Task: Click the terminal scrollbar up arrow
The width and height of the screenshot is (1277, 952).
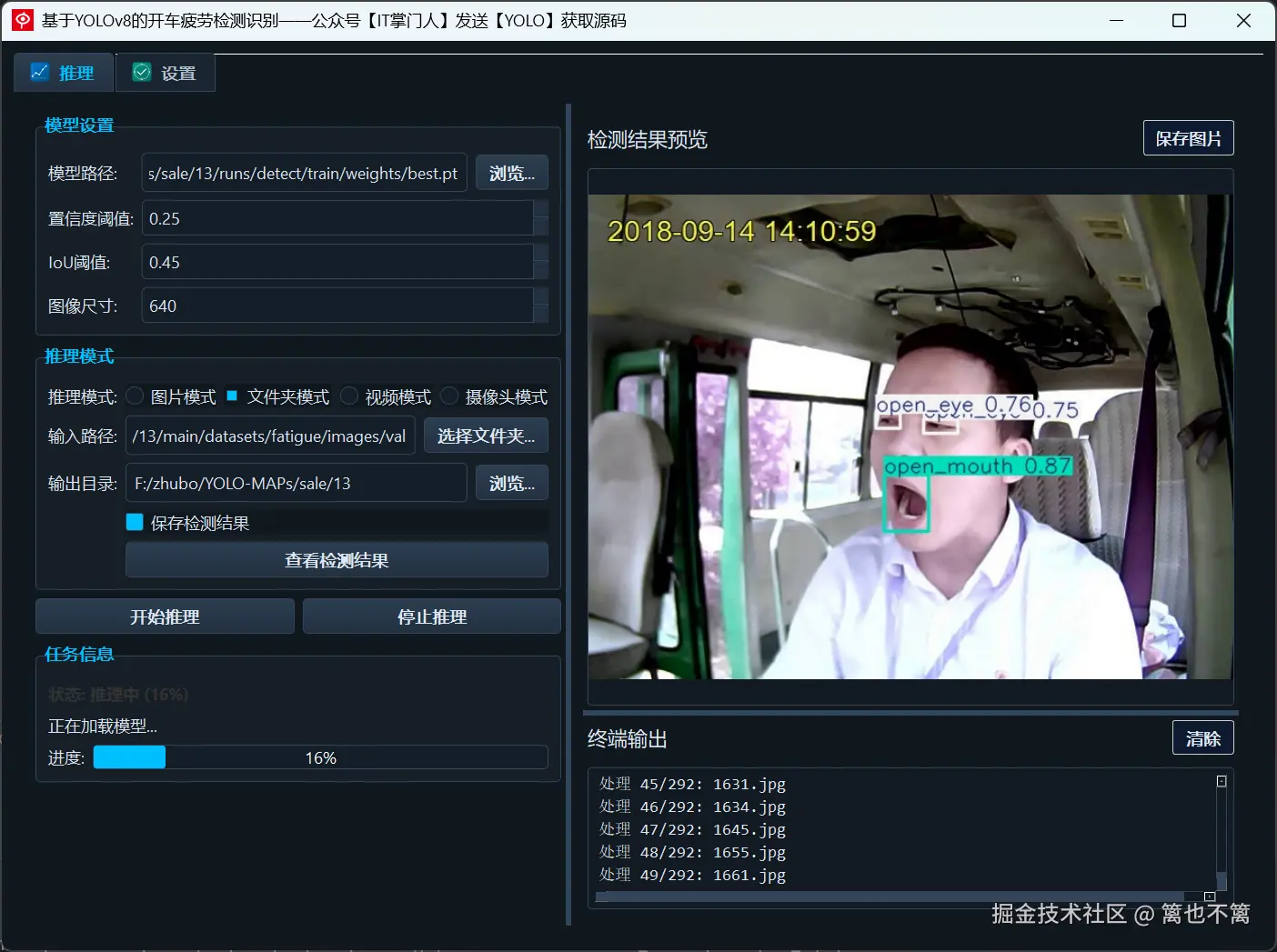Action: click(x=1222, y=781)
